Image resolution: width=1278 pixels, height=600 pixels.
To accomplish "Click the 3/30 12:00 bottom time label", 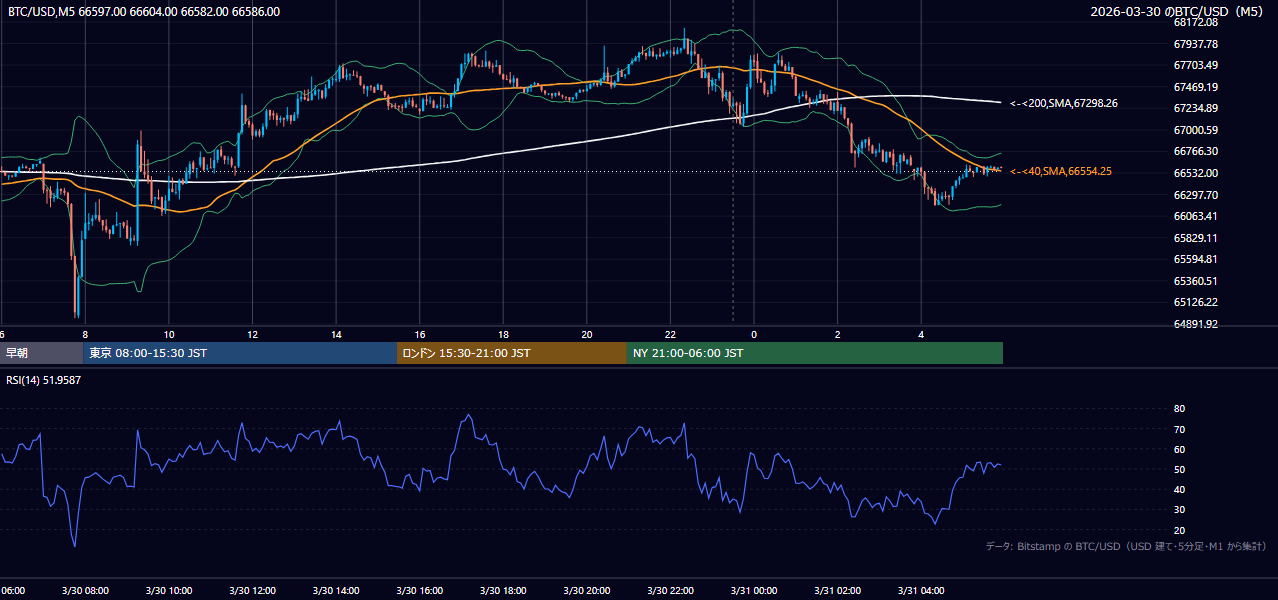I will [252, 591].
